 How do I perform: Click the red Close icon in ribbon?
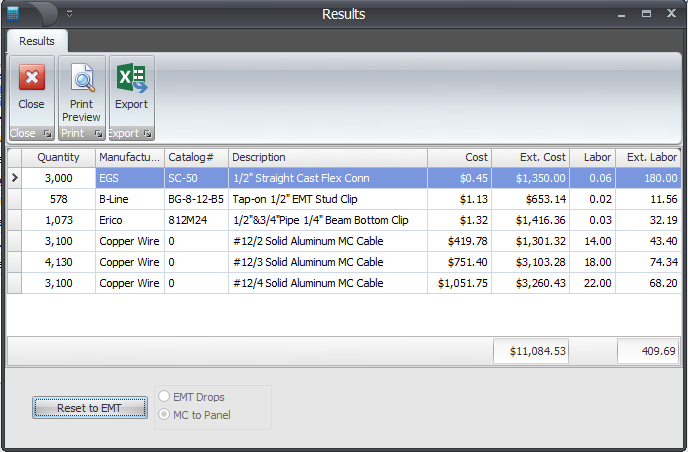coord(31,80)
